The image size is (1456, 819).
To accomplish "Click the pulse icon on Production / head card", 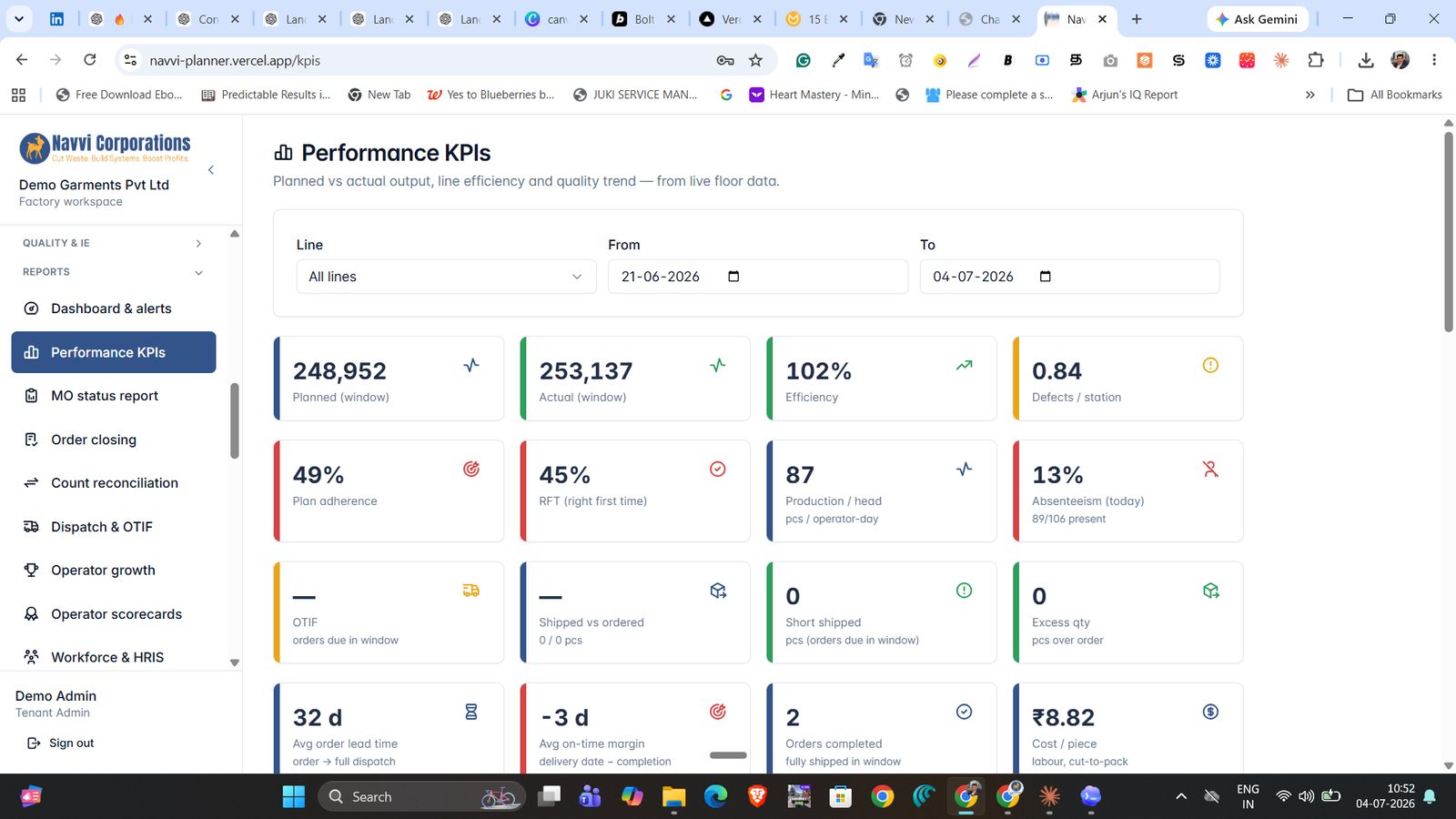I will [965, 469].
